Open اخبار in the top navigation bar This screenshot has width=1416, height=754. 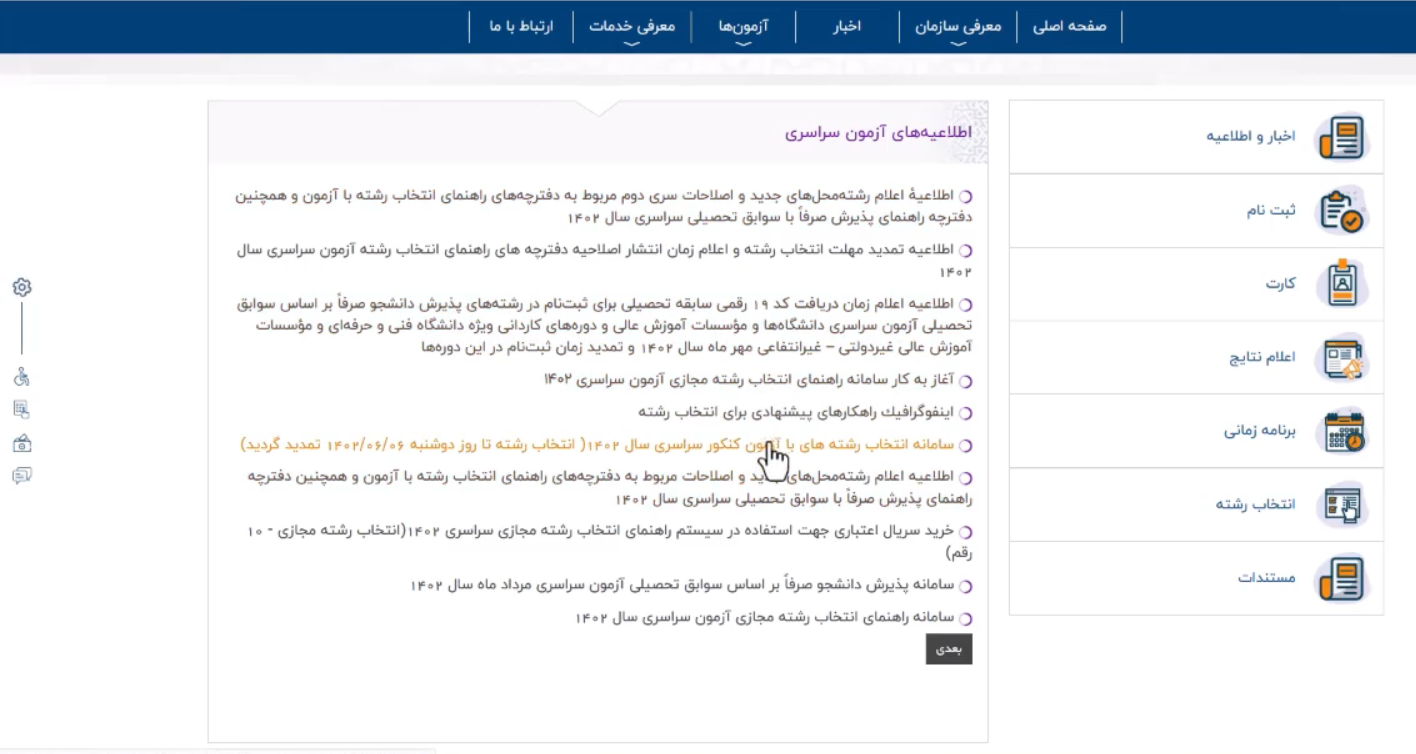tap(847, 27)
